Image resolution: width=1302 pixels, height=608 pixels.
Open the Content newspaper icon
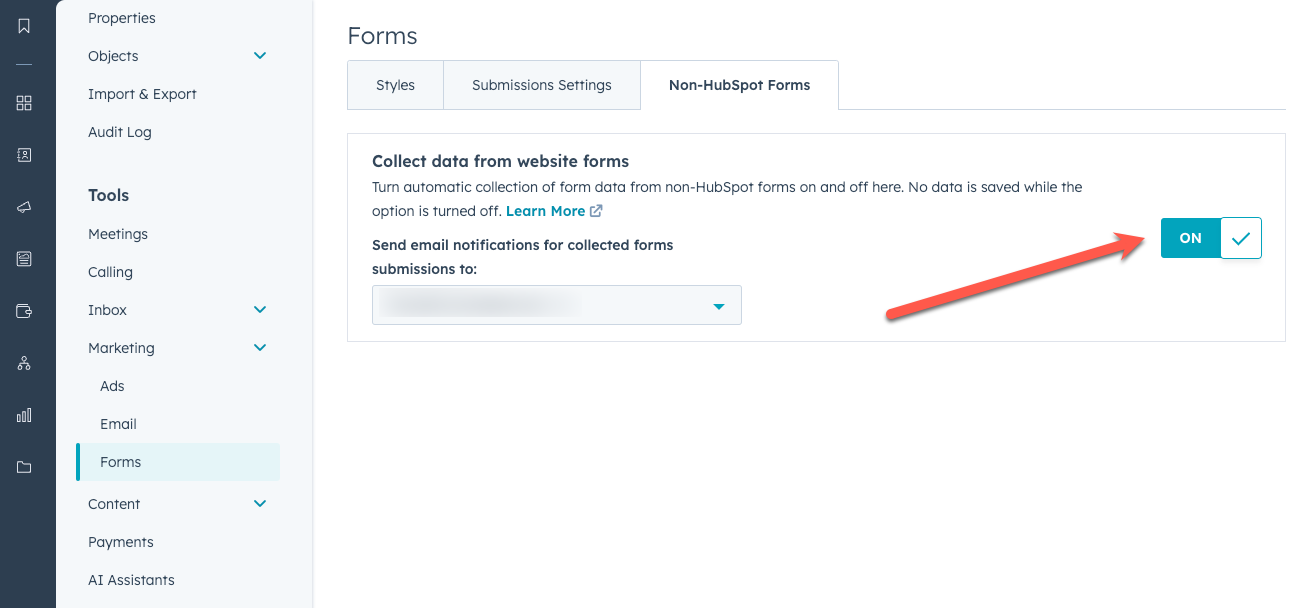24,259
